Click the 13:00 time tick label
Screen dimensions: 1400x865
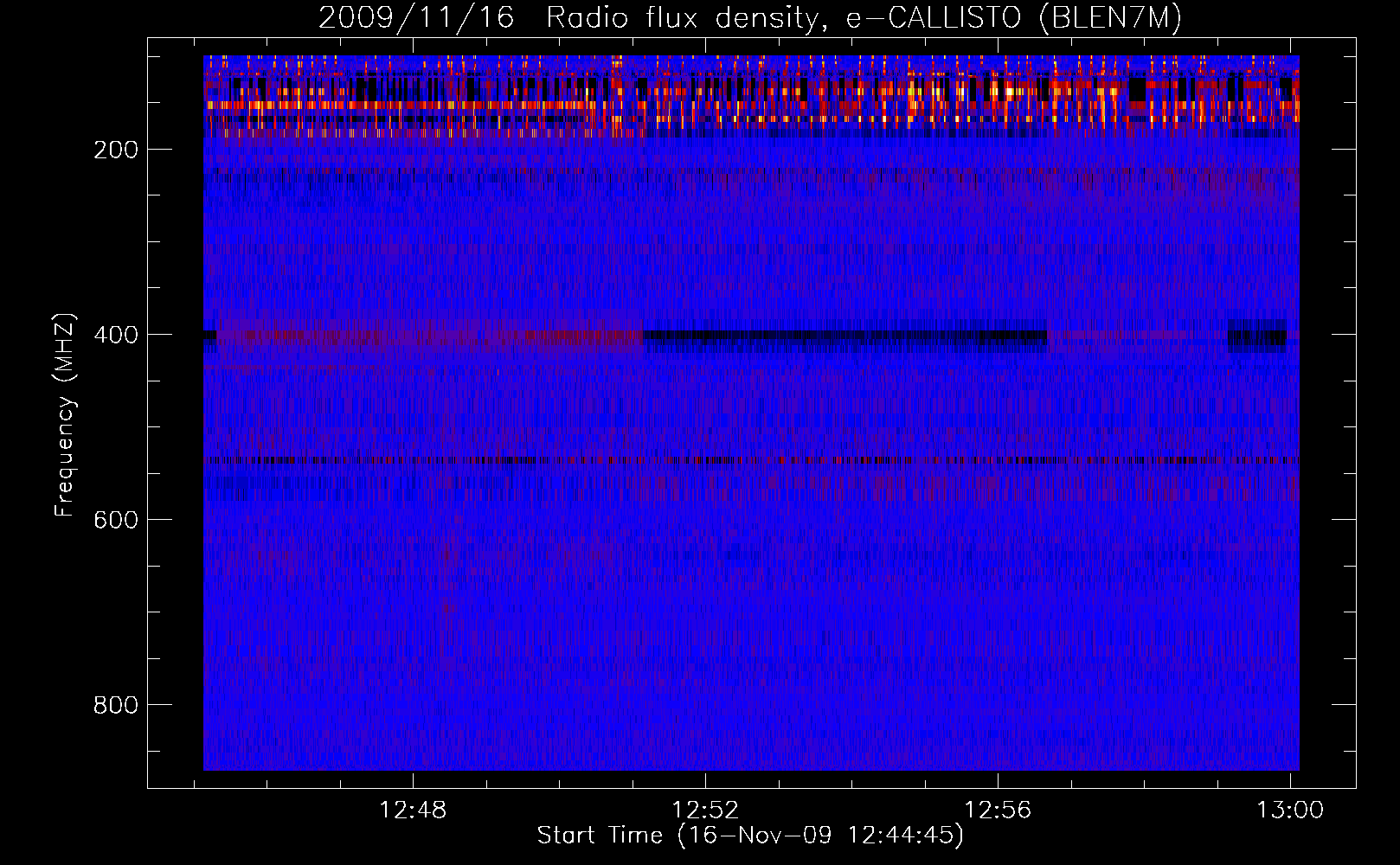pos(1290,811)
